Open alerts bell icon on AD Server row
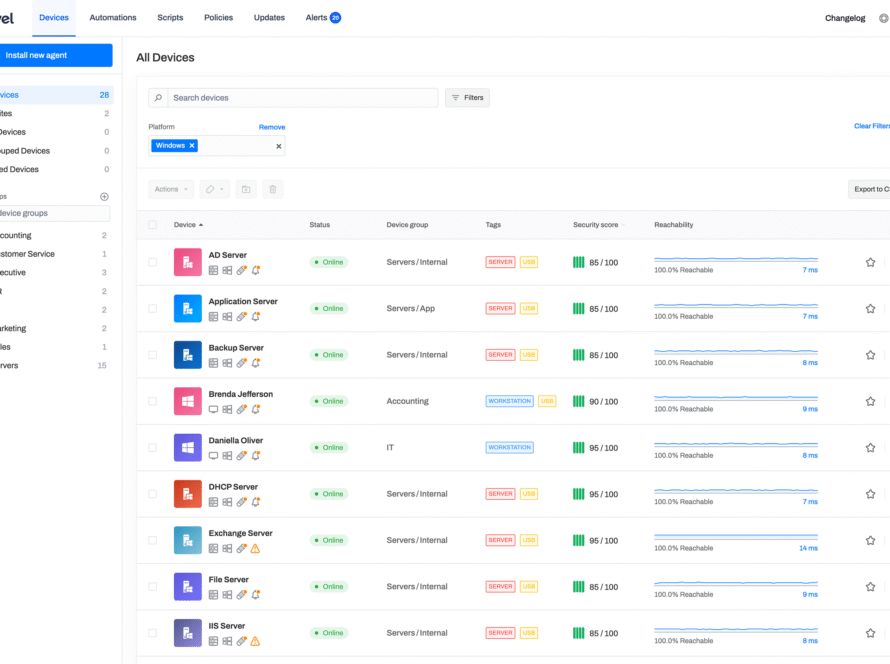 255,270
